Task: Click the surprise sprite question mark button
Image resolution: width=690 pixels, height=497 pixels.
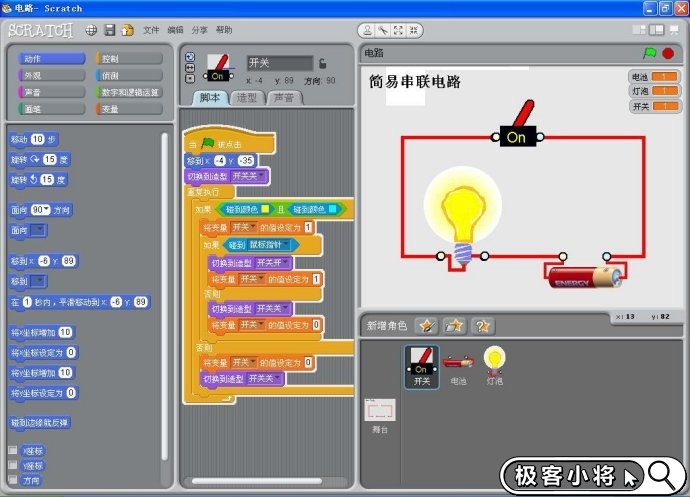Action: 483,325
